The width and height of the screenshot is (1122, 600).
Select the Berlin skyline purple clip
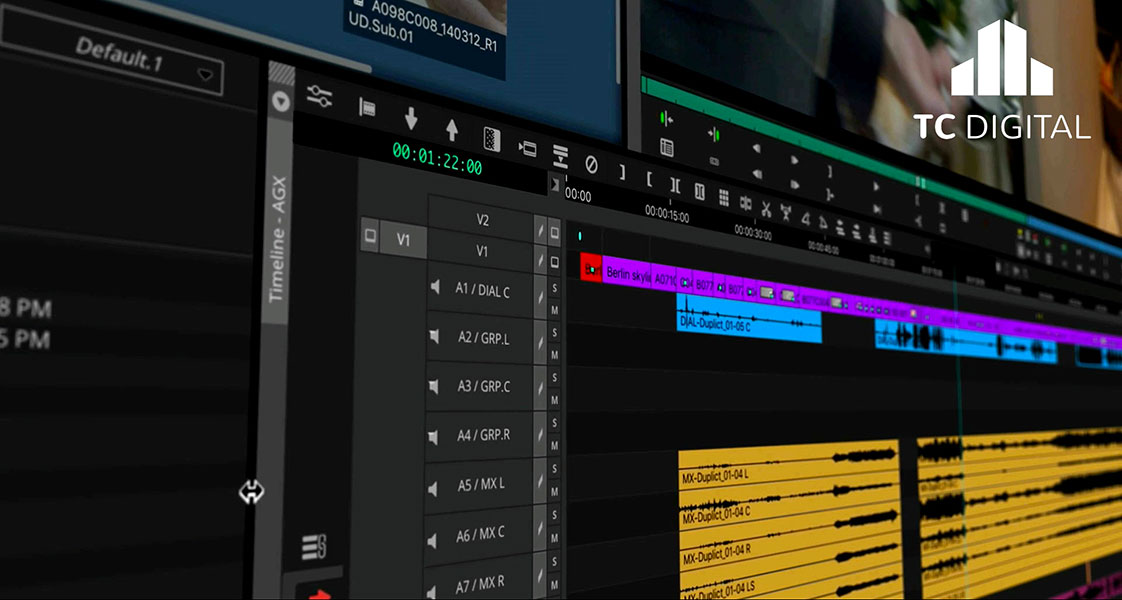tap(627, 273)
